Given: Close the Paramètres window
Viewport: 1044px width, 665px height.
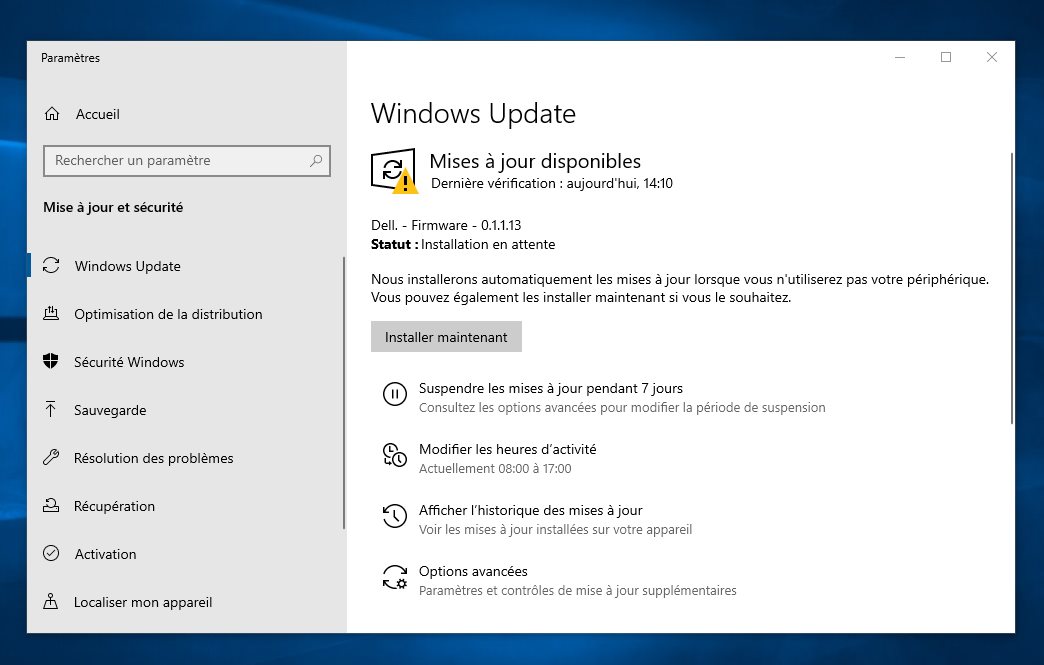Looking at the screenshot, I should [991, 57].
